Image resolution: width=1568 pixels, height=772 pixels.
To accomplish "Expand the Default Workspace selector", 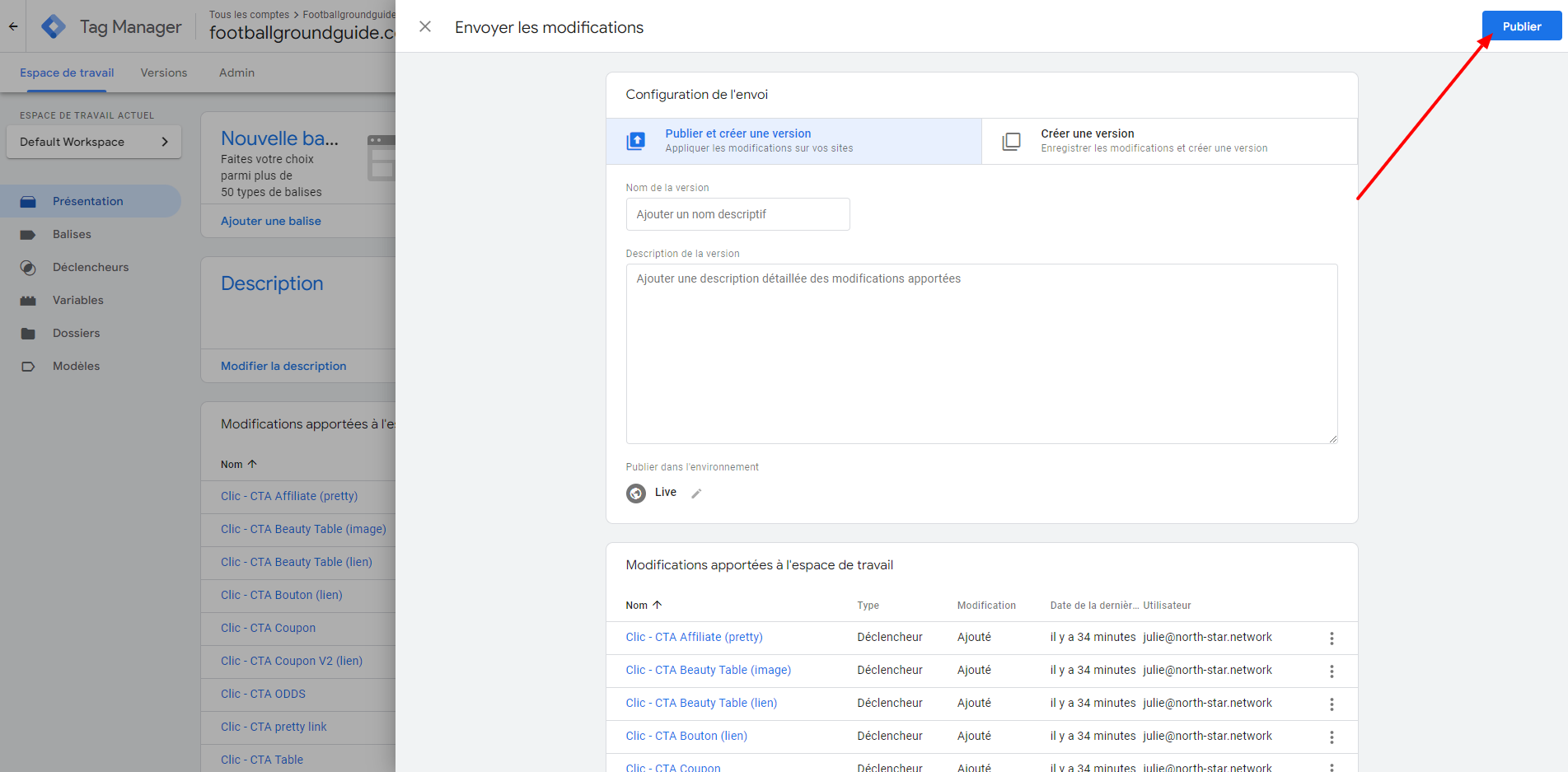I will click(x=94, y=142).
